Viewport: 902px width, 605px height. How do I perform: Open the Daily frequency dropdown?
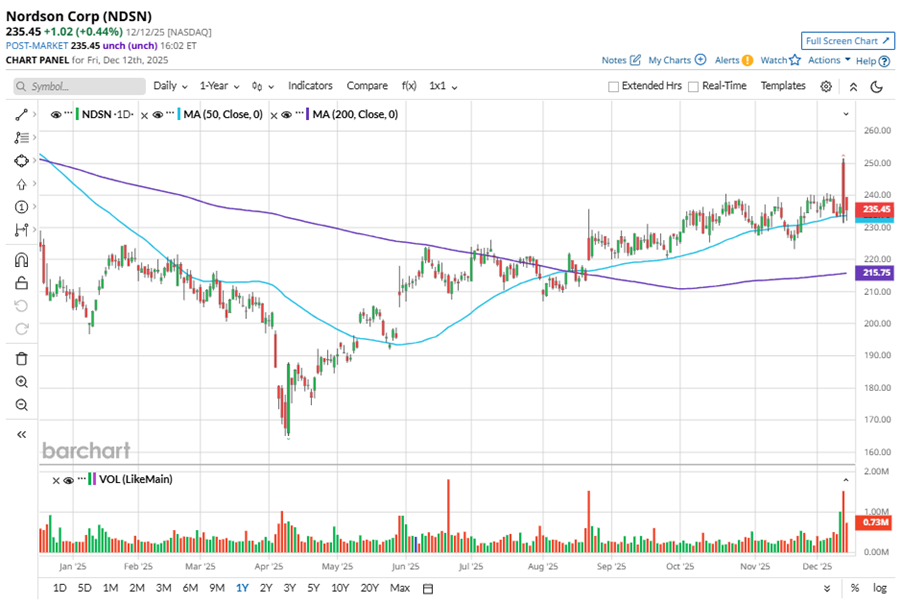click(x=169, y=86)
